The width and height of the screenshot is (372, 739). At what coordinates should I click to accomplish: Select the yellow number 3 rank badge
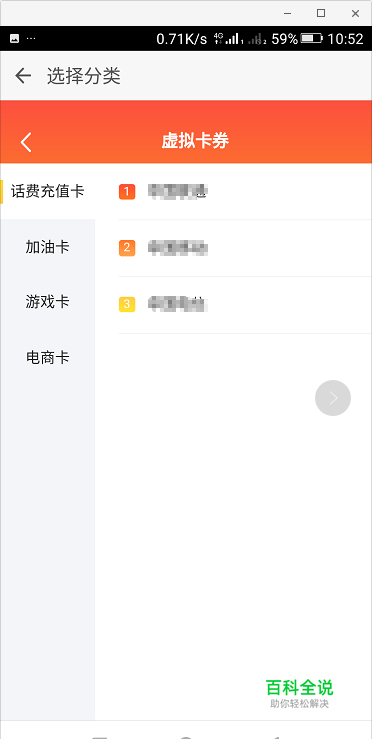[x=127, y=304]
